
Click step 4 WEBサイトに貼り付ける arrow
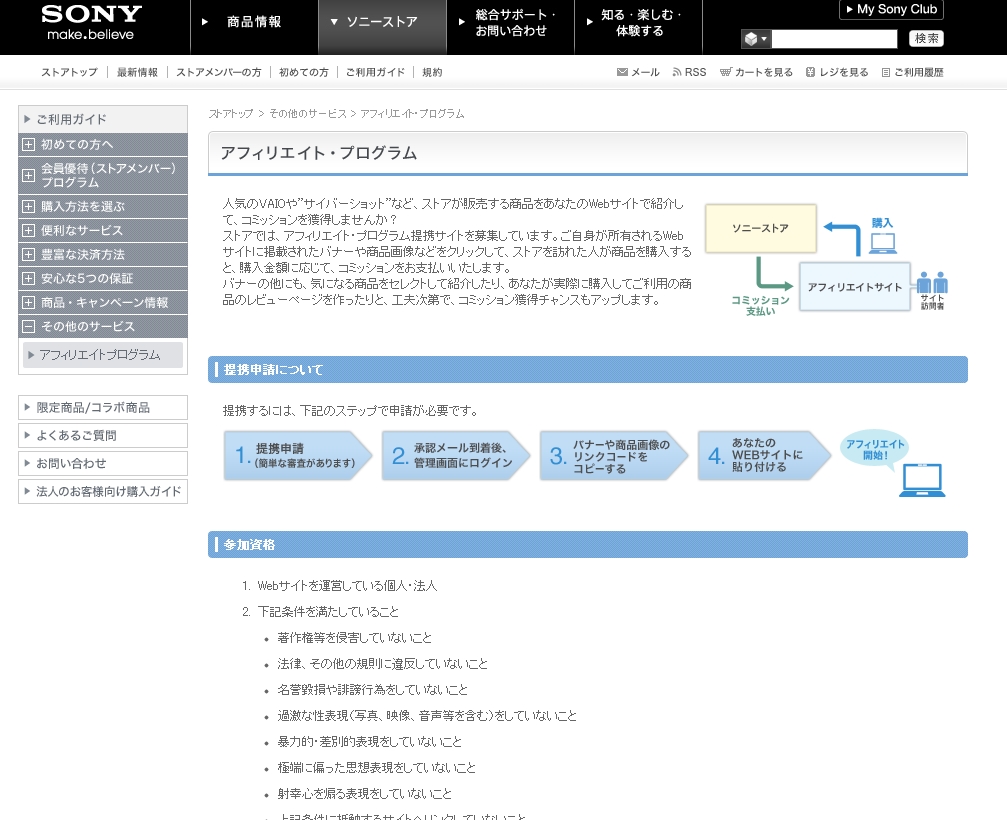pyautogui.click(x=764, y=455)
